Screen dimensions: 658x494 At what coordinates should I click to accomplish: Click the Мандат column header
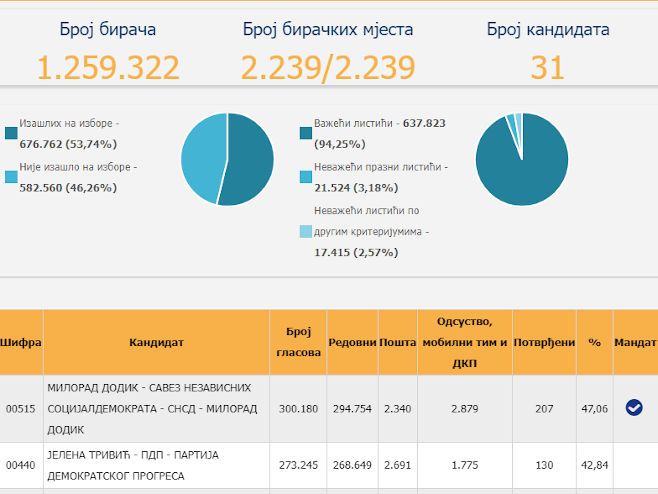[x=635, y=342]
